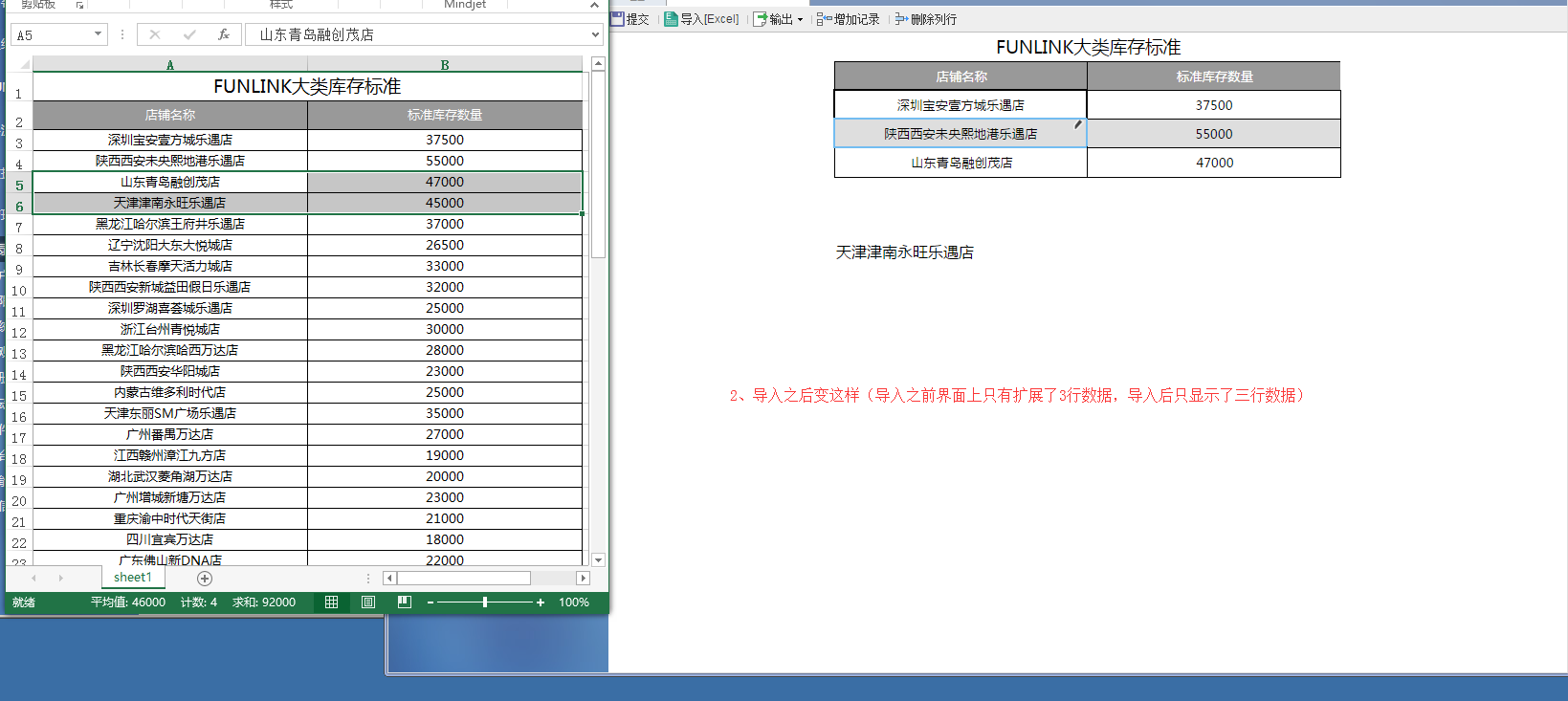Open the 输出 export dropdown
Viewport: 1568px width, 701px height.
pyautogui.click(x=779, y=19)
